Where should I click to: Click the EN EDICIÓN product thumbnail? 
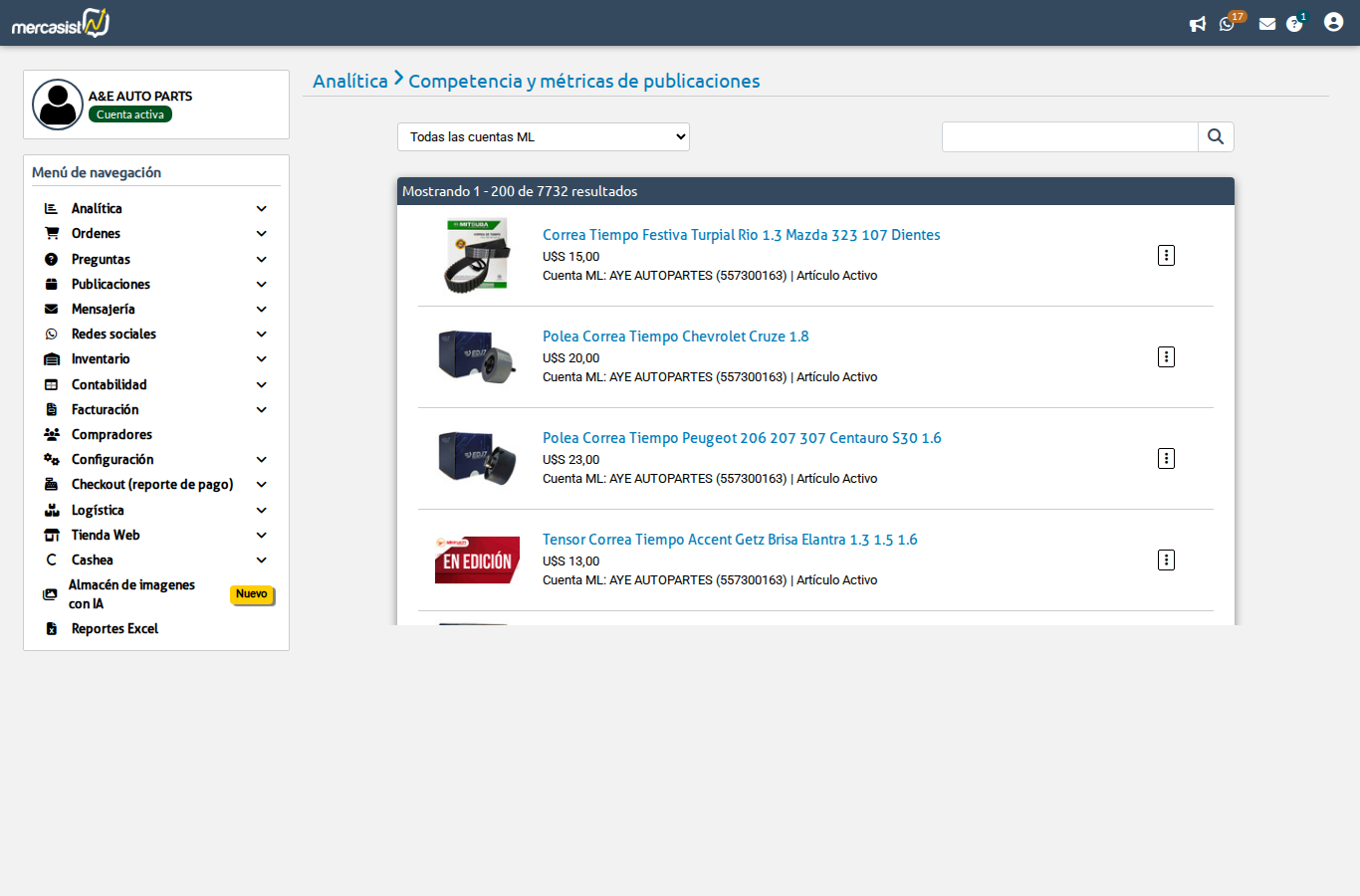pos(477,560)
